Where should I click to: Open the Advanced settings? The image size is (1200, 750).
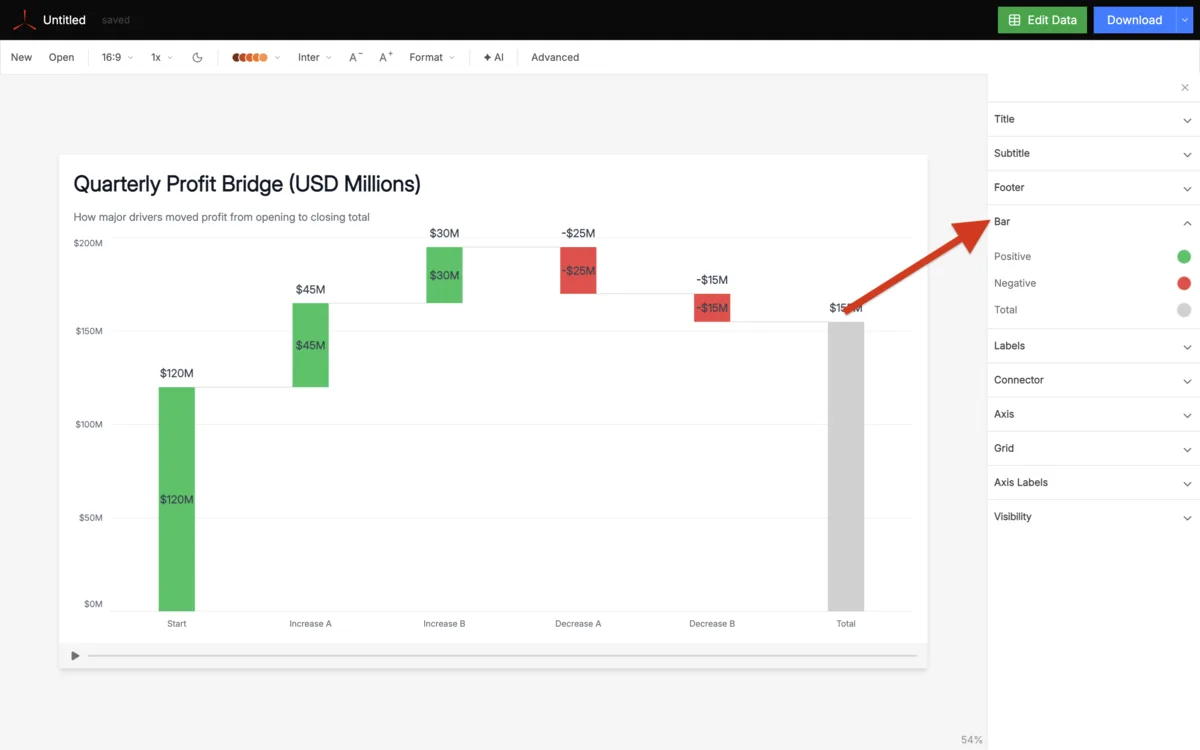point(555,57)
